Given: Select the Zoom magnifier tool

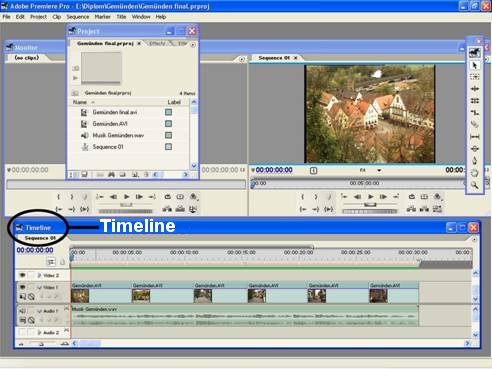Looking at the screenshot, I should [474, 185].
